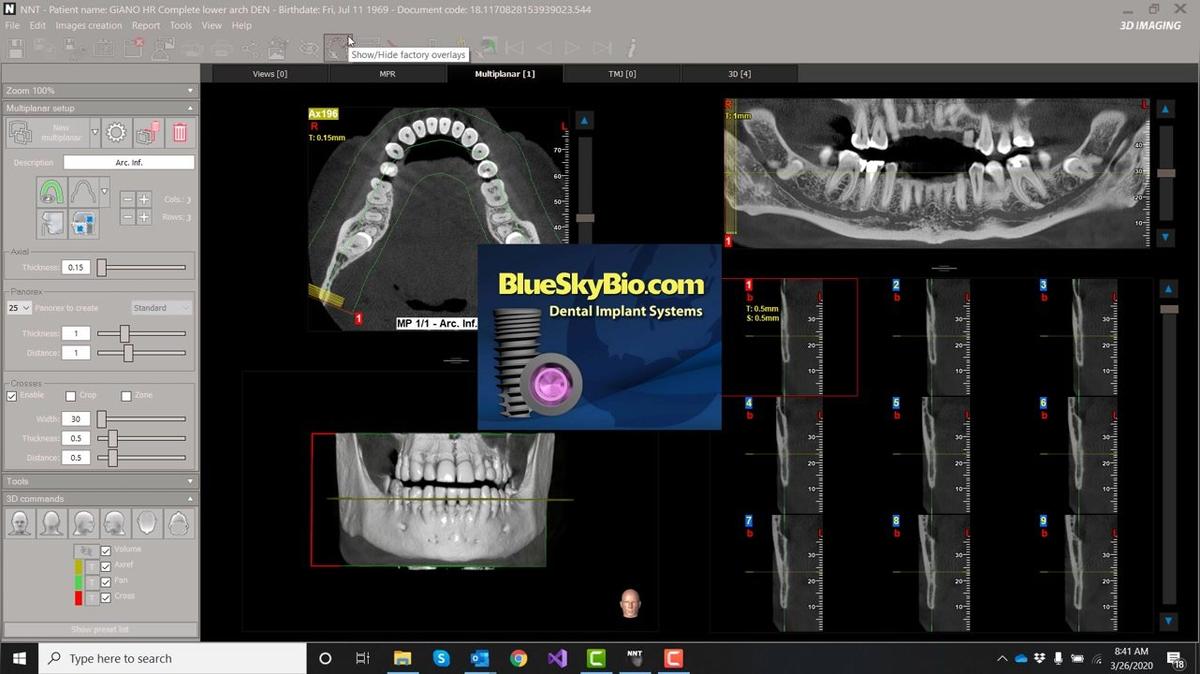Click the share icon in the toolbar
This screenshot has width=1200, height=674.
click(x=251, y=47)
